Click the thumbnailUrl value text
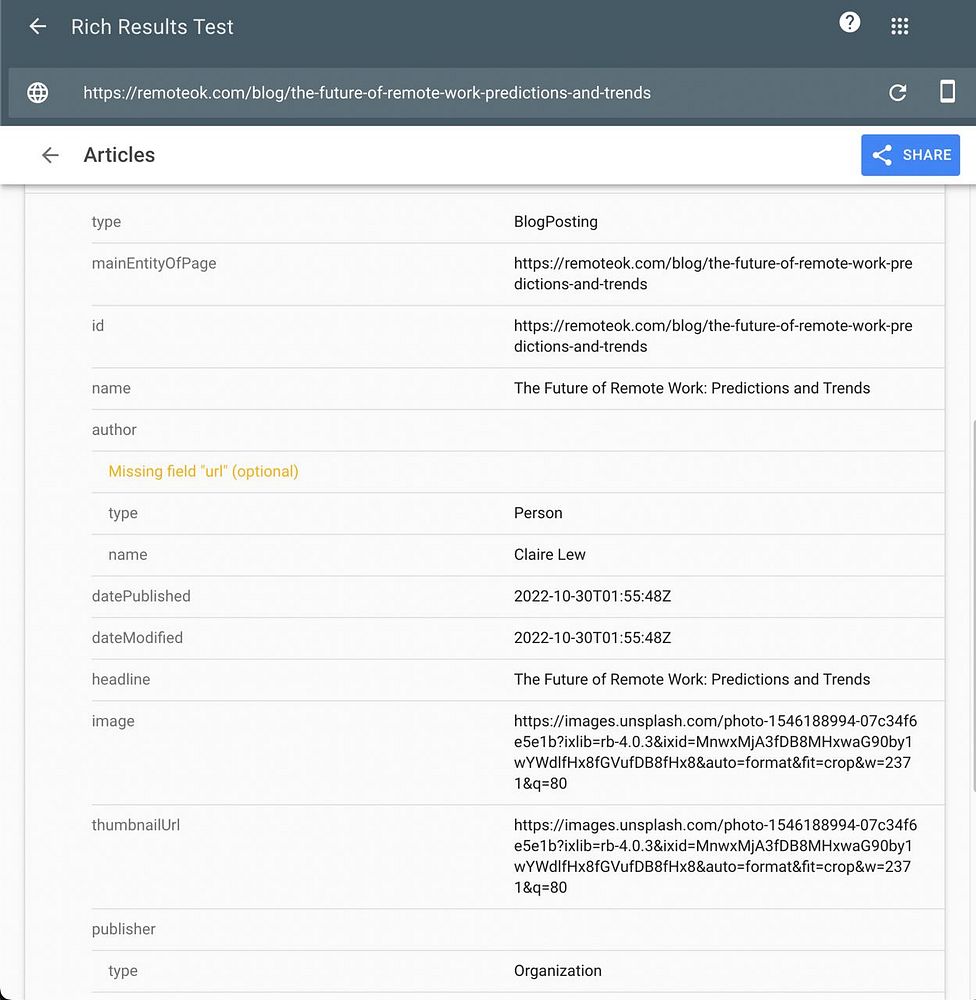The width and height of the screenshot is (976, 1000). [x=715, y=856]
